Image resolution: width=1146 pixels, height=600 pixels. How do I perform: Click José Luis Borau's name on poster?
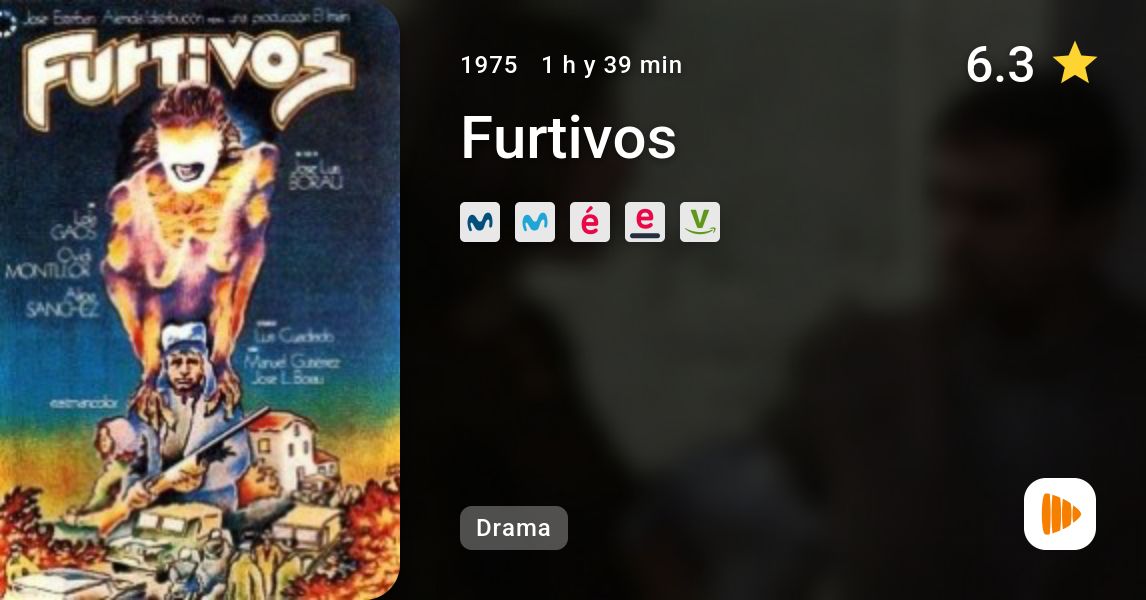coord(316,175)
